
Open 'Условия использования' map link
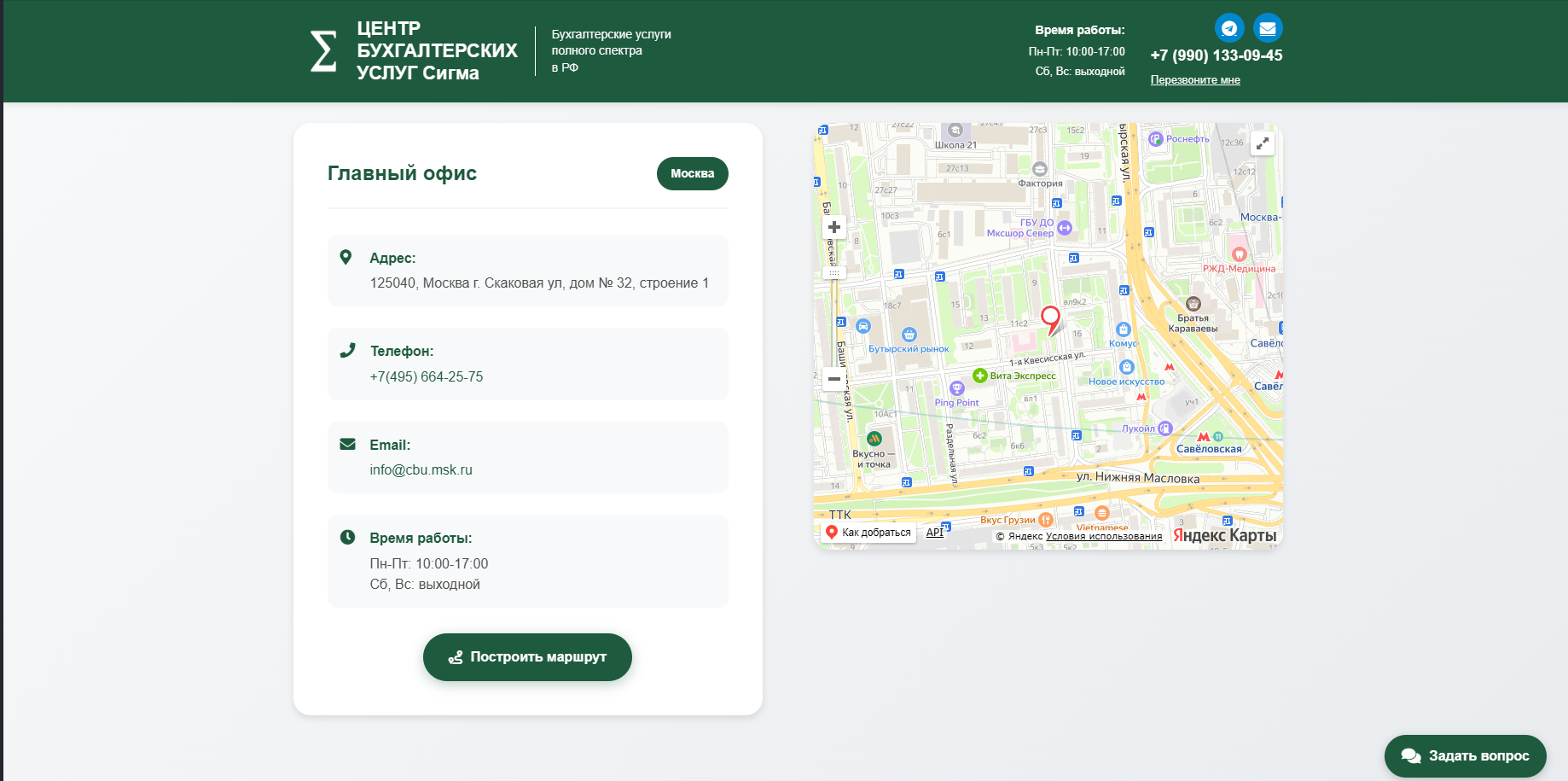tap(1104, 536)
